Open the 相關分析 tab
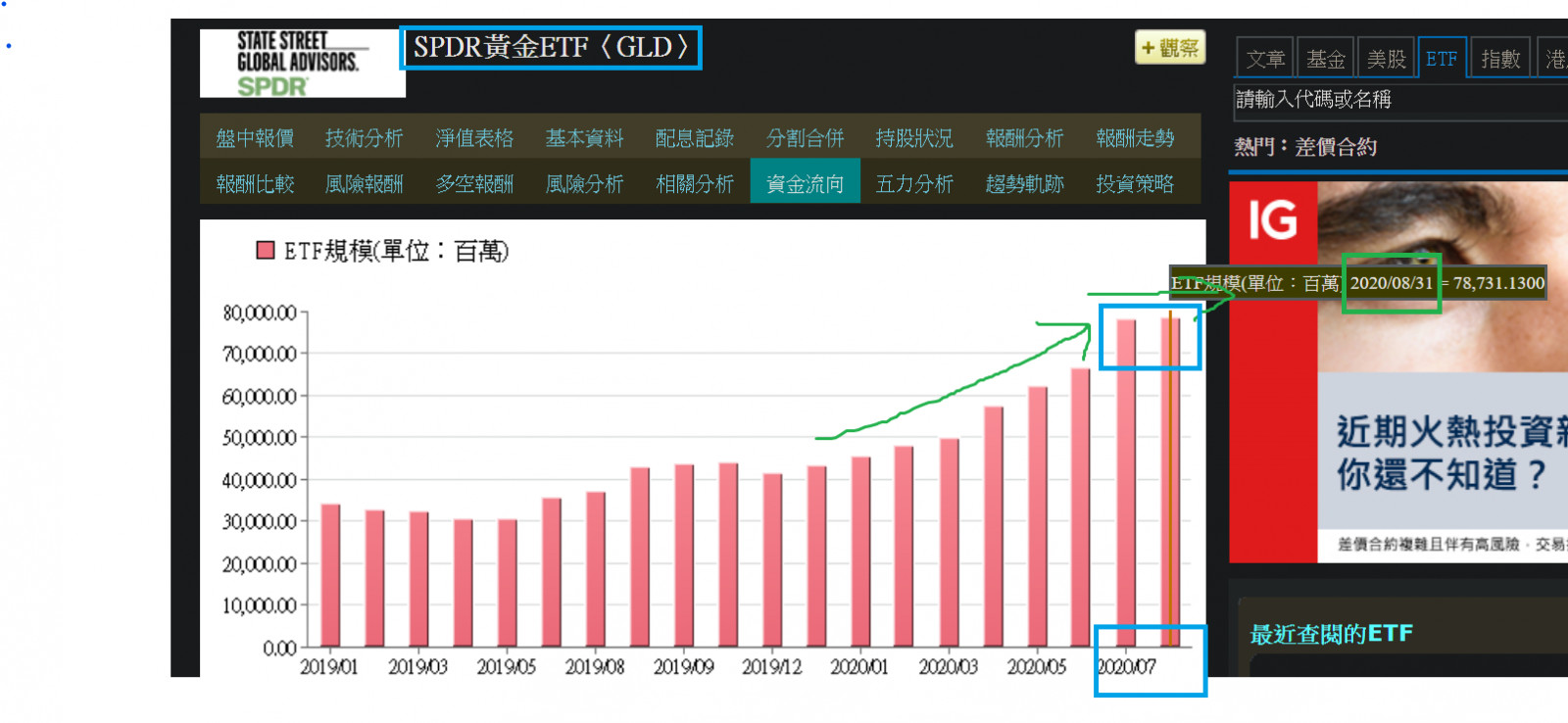This screenshot has width=1568, height=723. point(695,183)
